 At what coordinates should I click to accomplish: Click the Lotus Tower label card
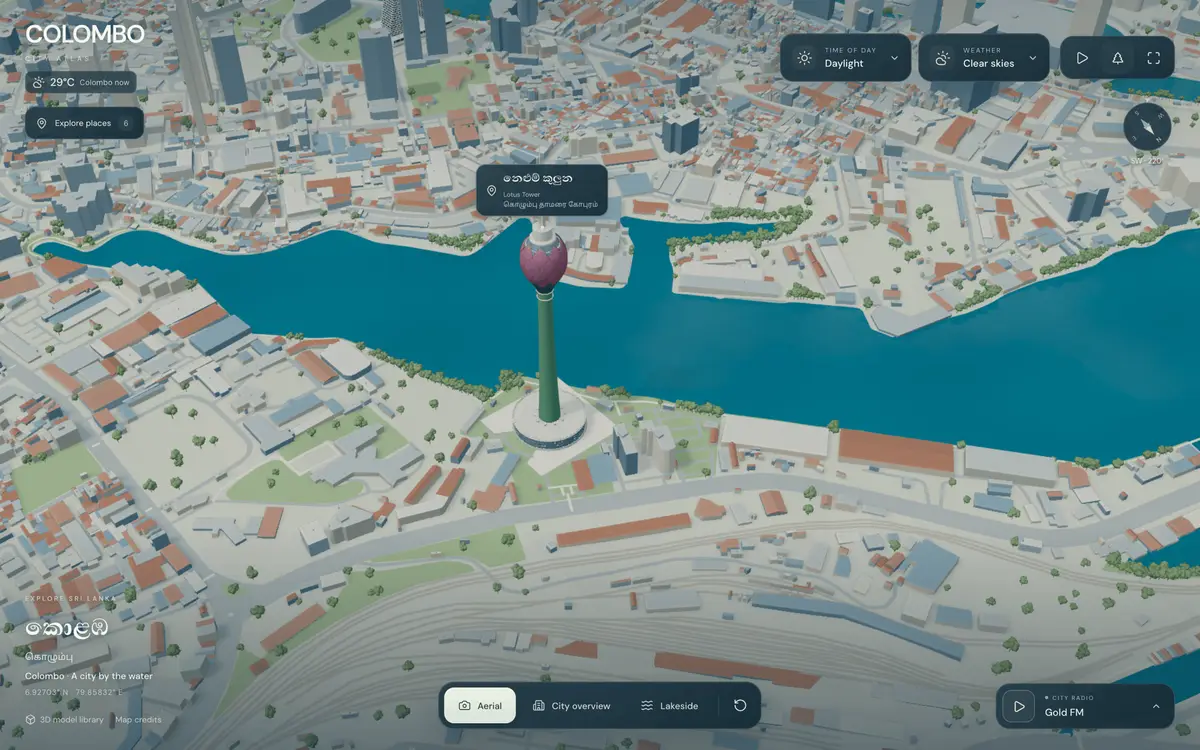tap(542, 190)
